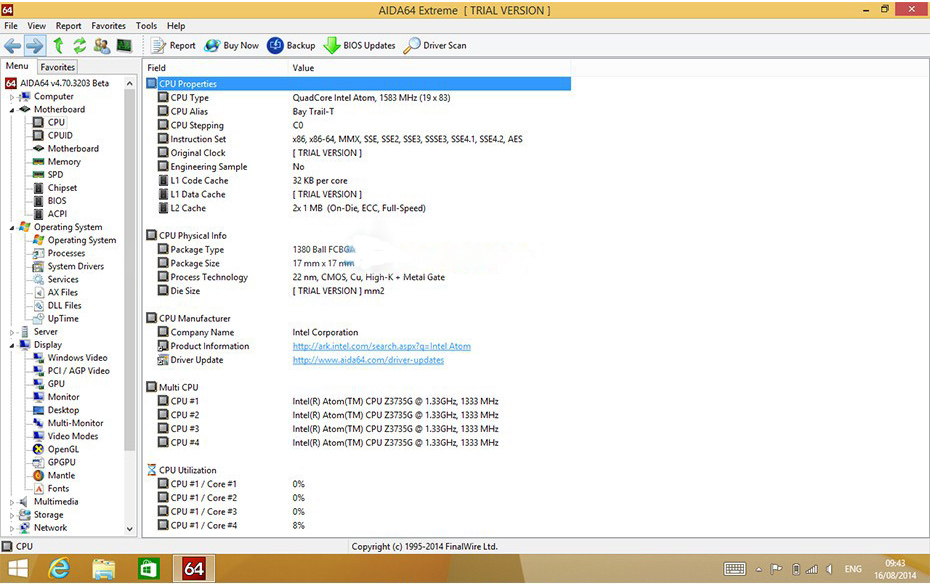
Task: Open the users icon in toolbar
Action: point(101,46)
